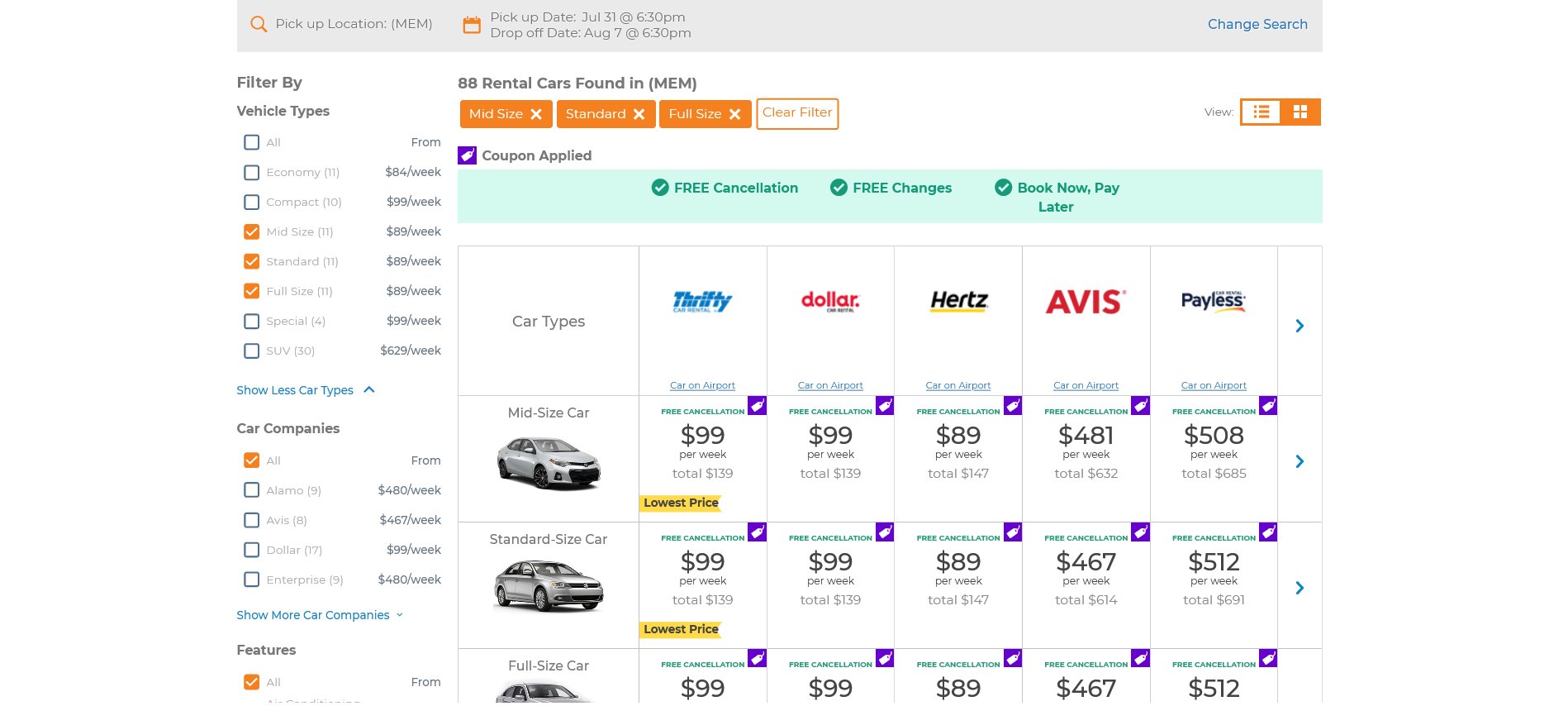The width and height of the screenshot is (1568, 706).
Task: Select Payless Standard-Size $512 per week offer
Action: pyautogui.click(x=1214, y=585)
